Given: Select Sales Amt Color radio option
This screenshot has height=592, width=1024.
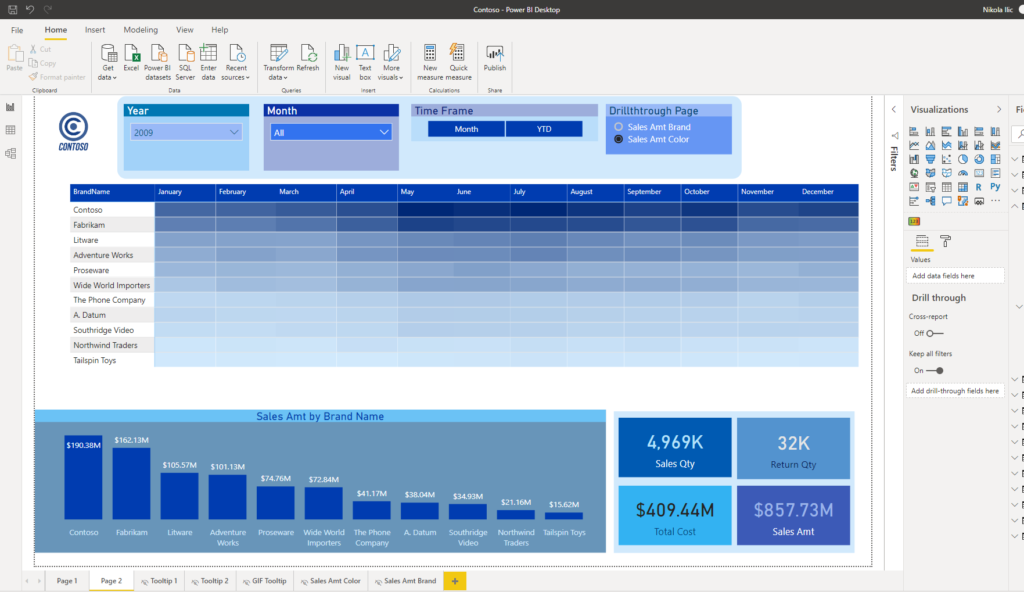Looking at the screenshot, I should [618, 139].
